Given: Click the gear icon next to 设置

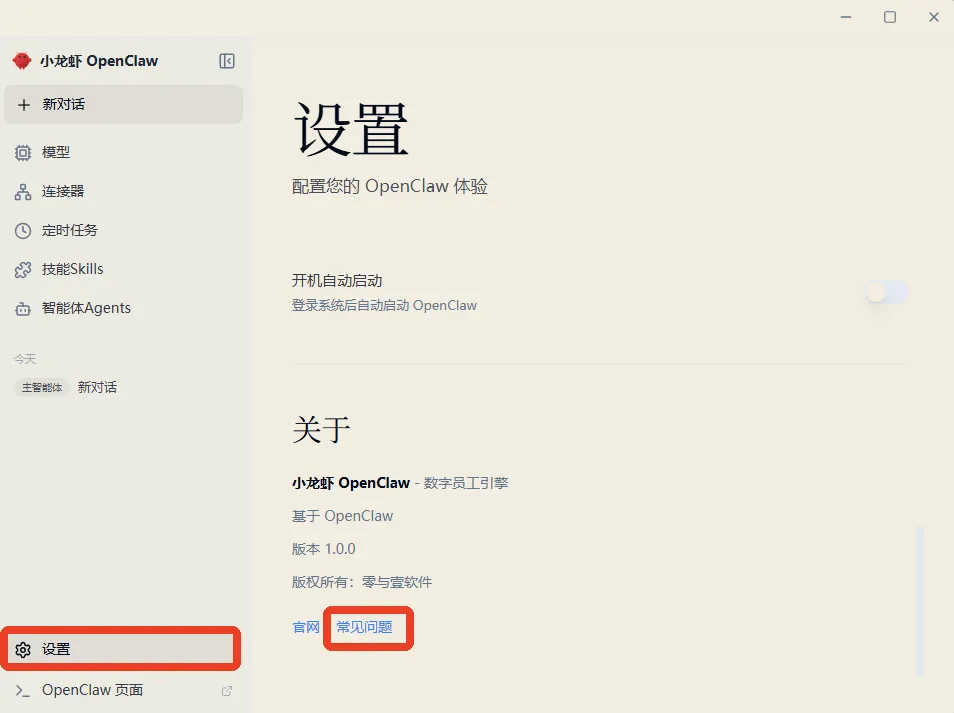Looking at the screenshot, I should tap(23, 650).
